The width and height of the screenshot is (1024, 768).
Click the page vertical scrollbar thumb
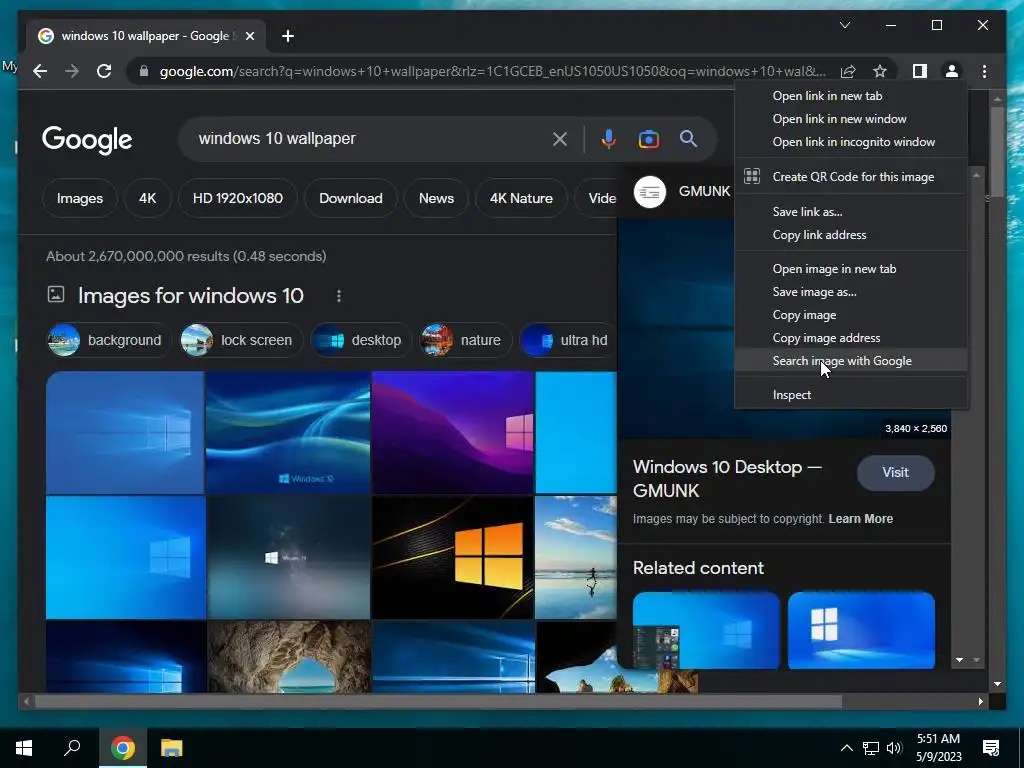[x=997, y=151]
